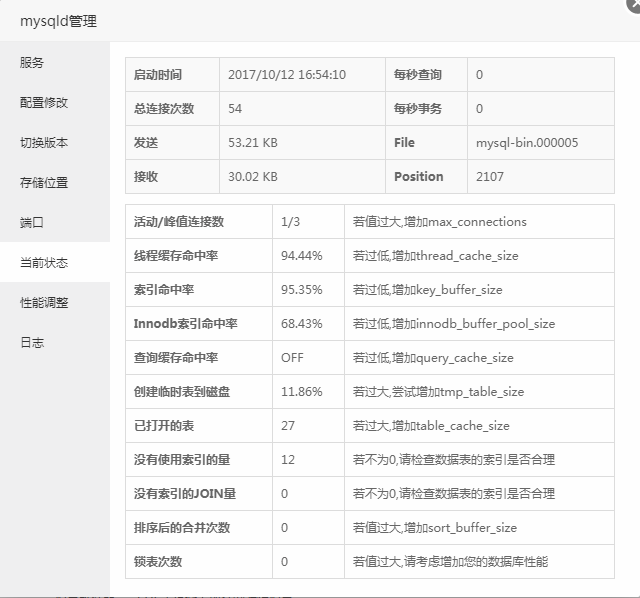Click the Position label cell

(x=427, y=176)
